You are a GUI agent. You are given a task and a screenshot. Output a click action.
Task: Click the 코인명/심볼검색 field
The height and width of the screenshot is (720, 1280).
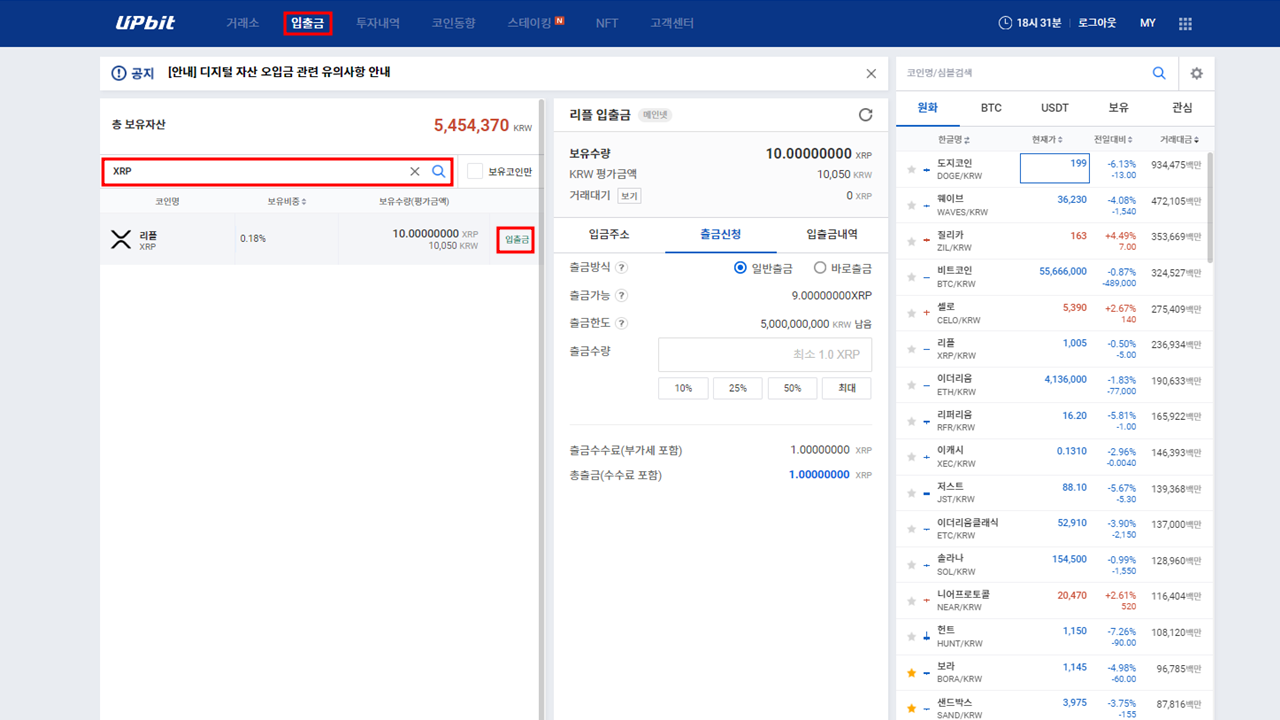(x=1022, y=73)
